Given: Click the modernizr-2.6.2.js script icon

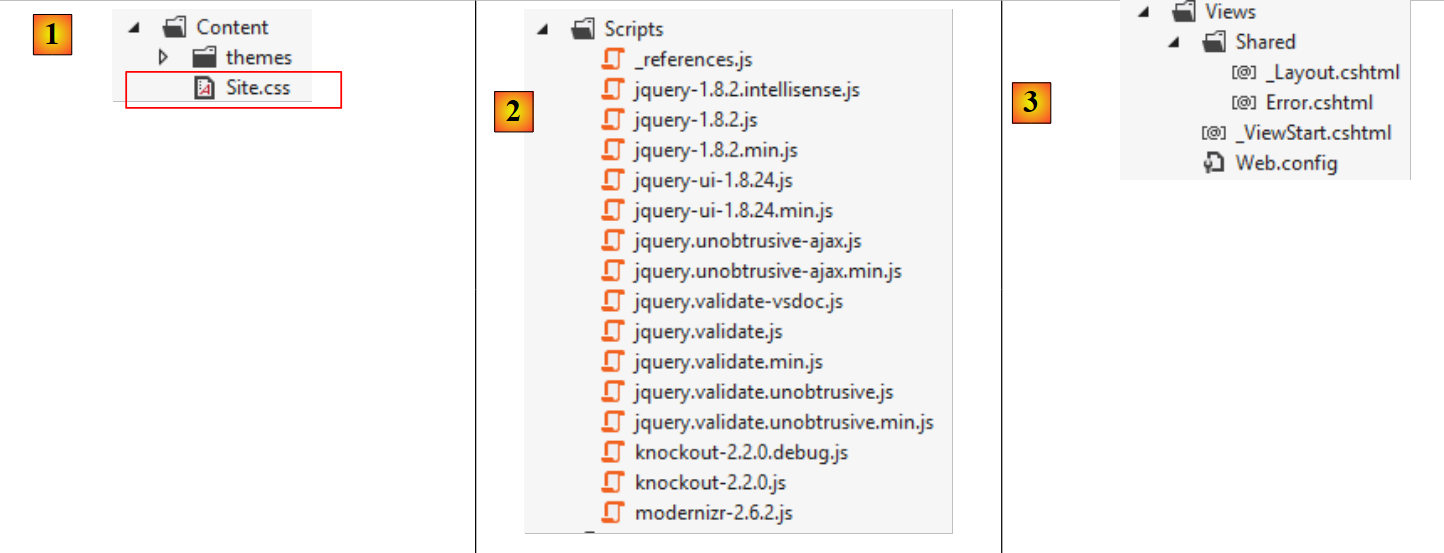Looking at the screenshot, I should coord(612,514).
